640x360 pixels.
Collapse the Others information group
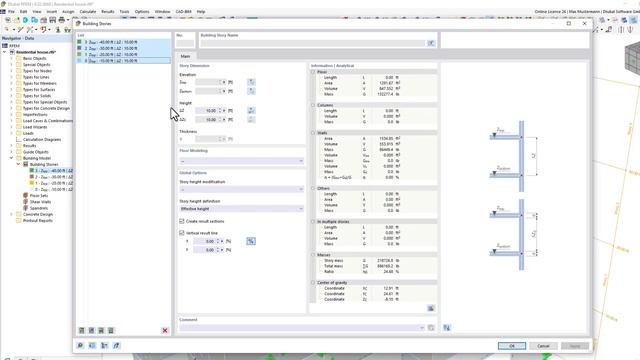pyautogui.click(x=313, y=188)
